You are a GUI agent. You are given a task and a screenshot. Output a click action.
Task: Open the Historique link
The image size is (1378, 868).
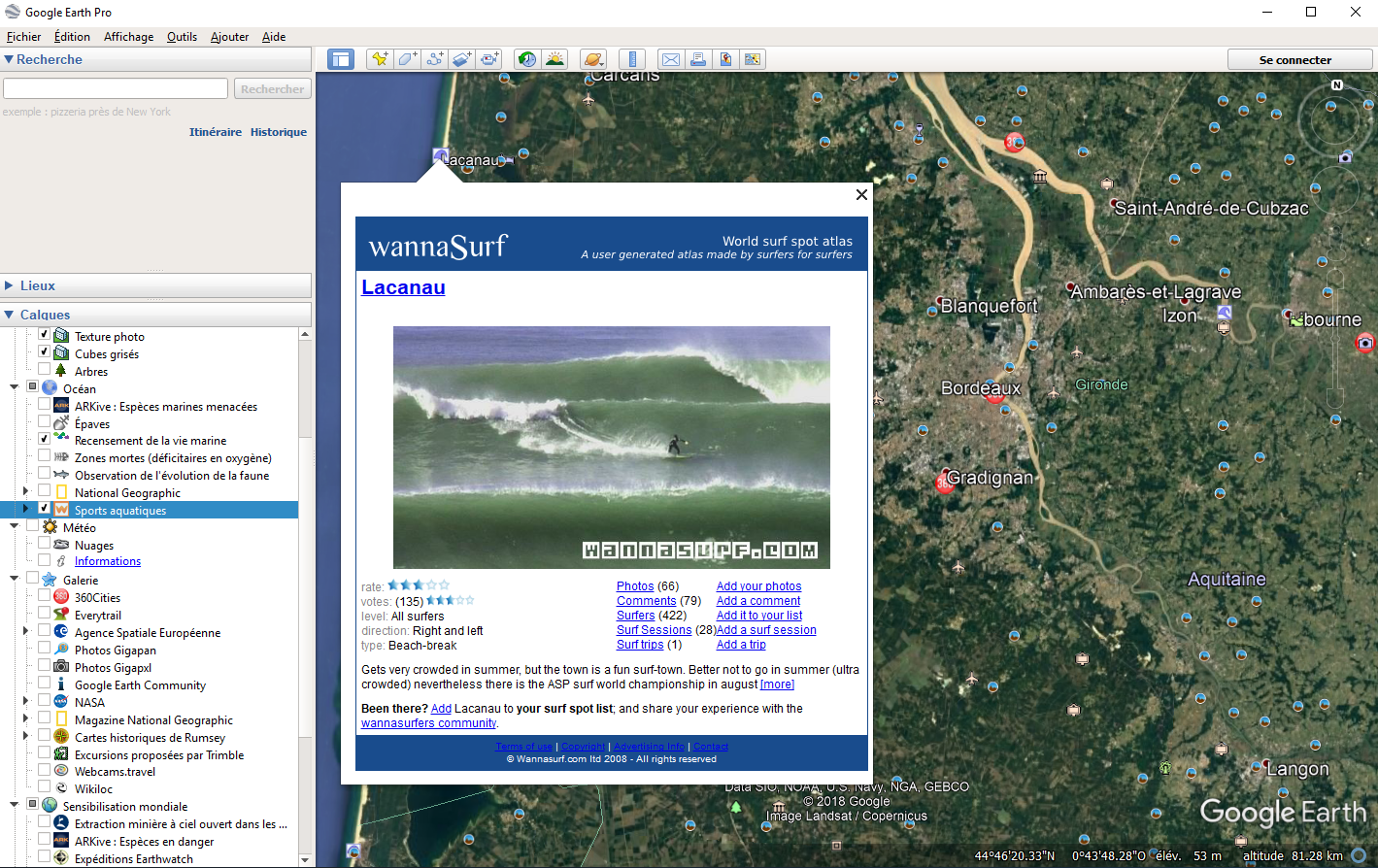[279, 132]
